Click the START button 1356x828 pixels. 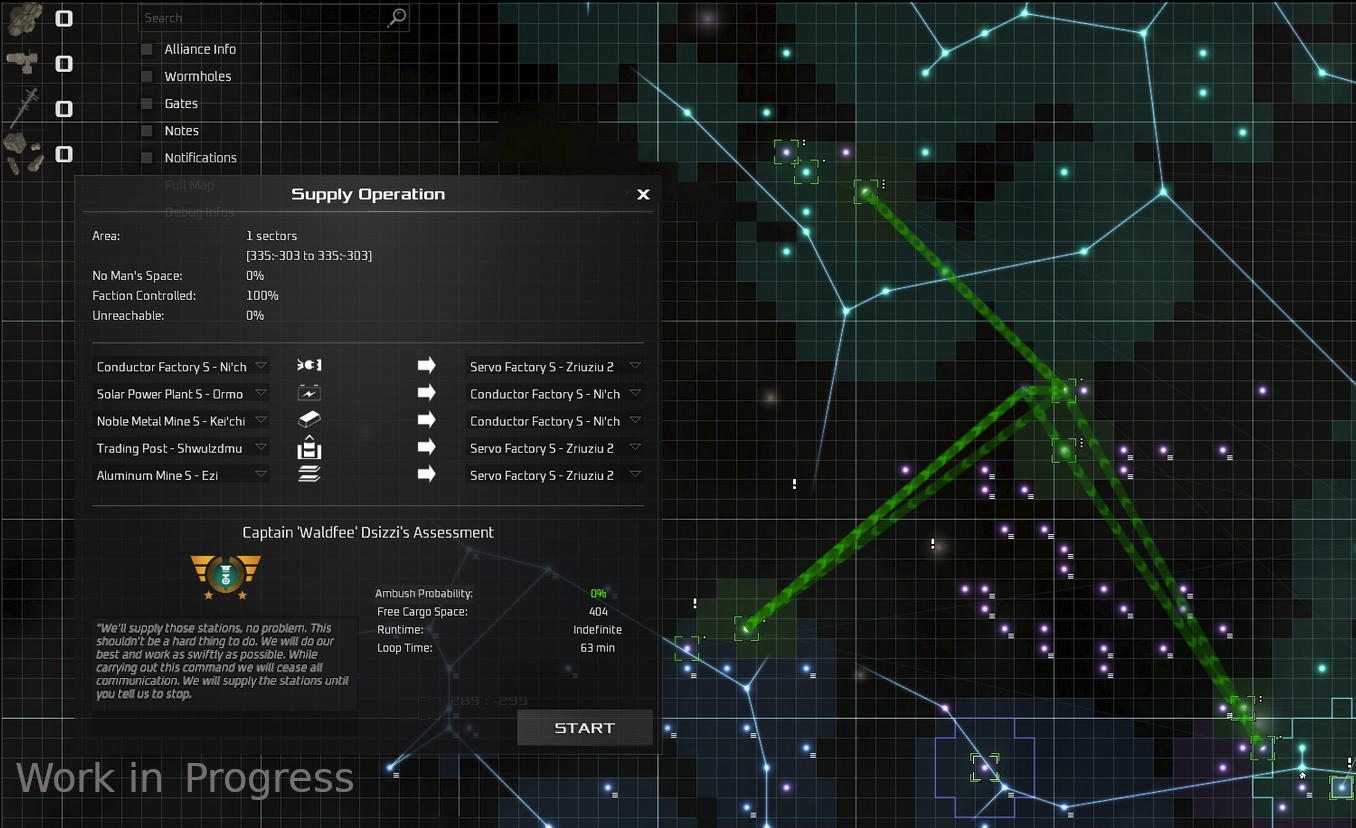tap(585, 728)
